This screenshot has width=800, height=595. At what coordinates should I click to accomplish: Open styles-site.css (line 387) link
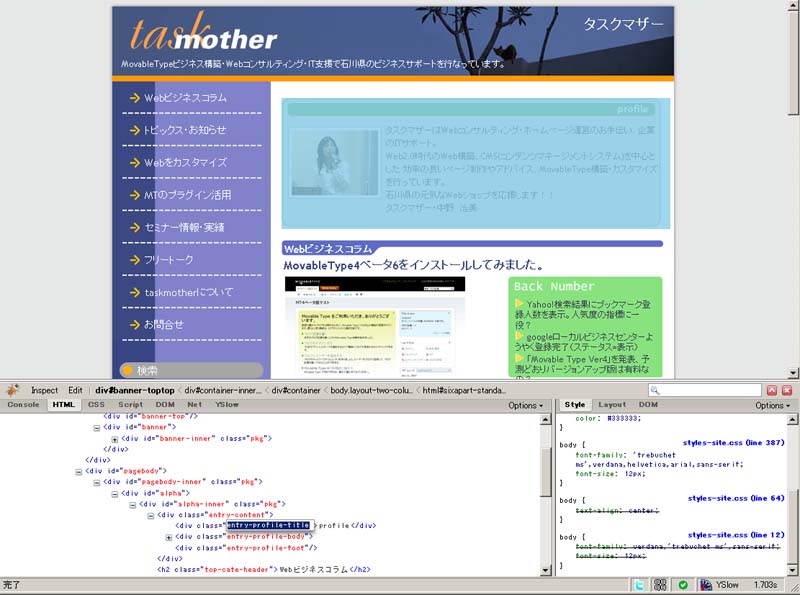point(734,442)
